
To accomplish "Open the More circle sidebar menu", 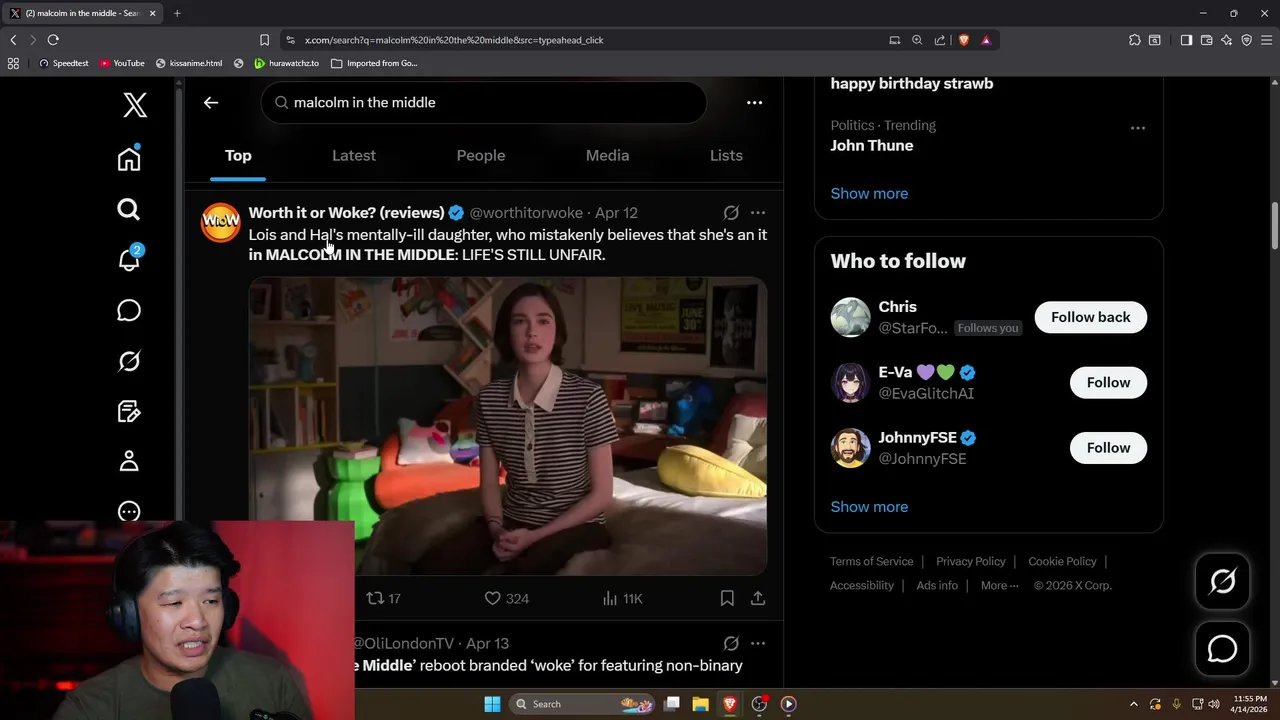I will [129, 511].
